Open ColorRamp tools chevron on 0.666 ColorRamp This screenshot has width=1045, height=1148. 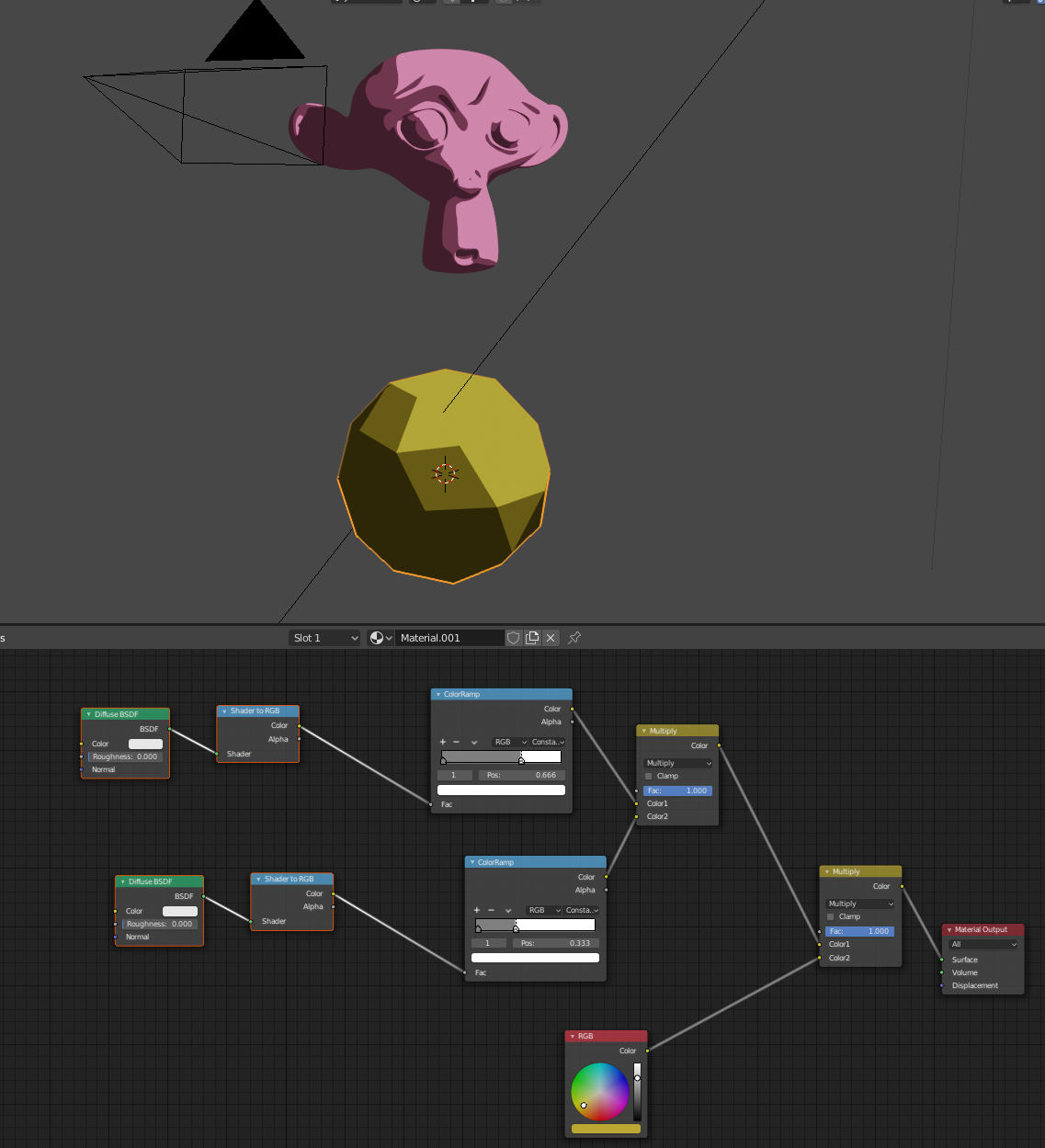point(474,742)
